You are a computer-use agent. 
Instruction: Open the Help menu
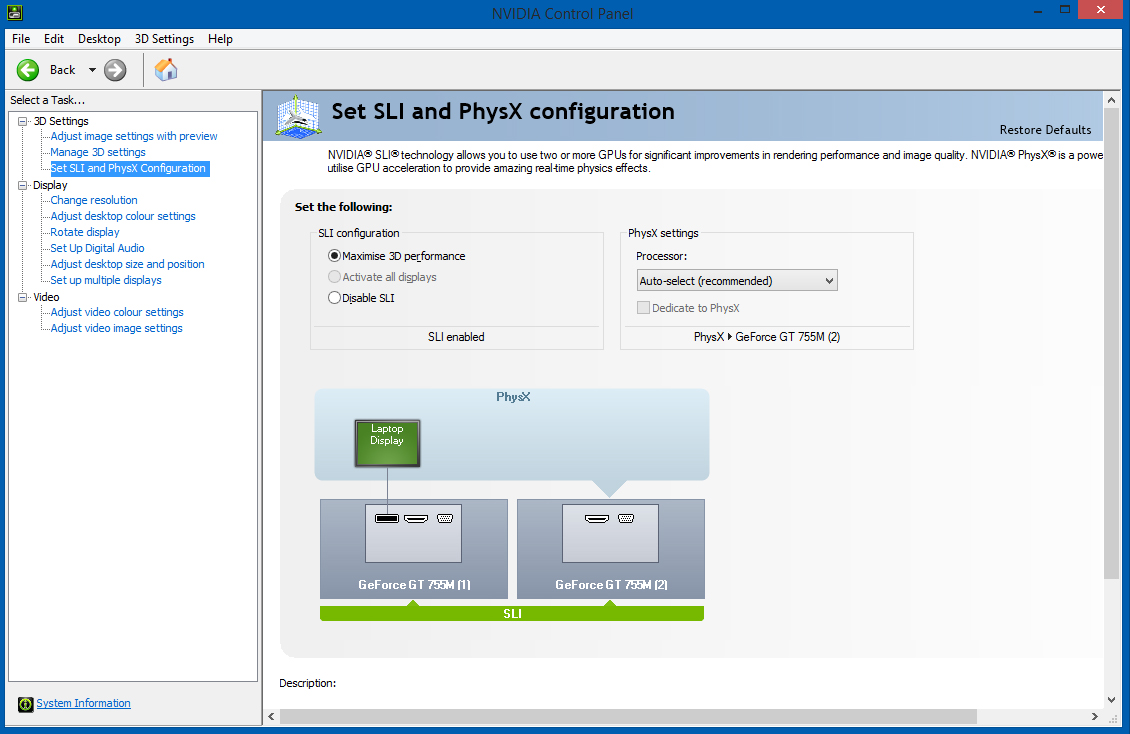coord(221,39)
